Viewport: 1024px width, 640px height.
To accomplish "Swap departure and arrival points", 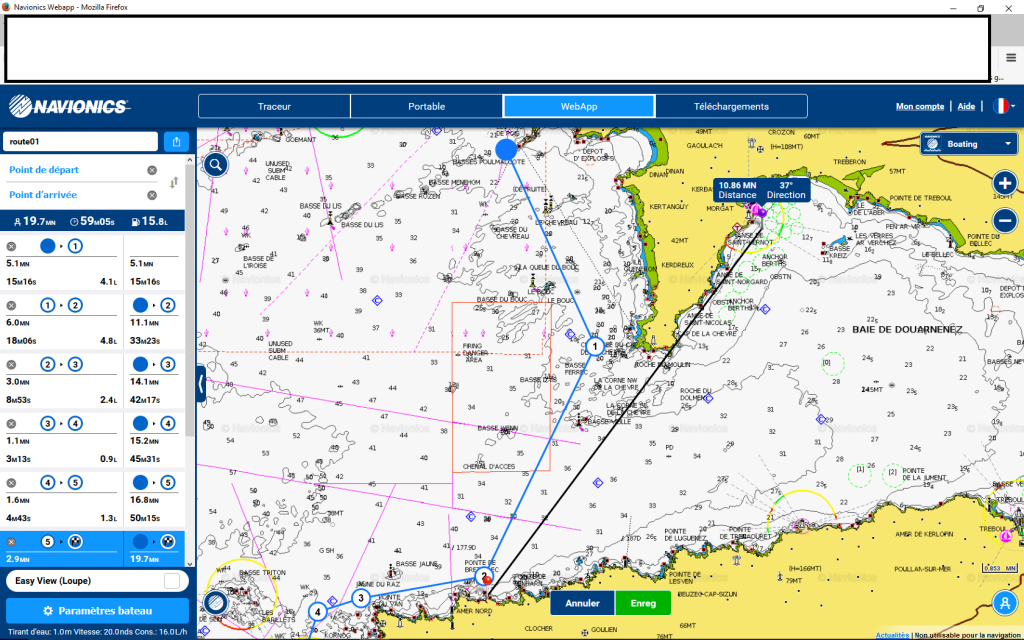I will pyautogui.click(x=175, y=182).
